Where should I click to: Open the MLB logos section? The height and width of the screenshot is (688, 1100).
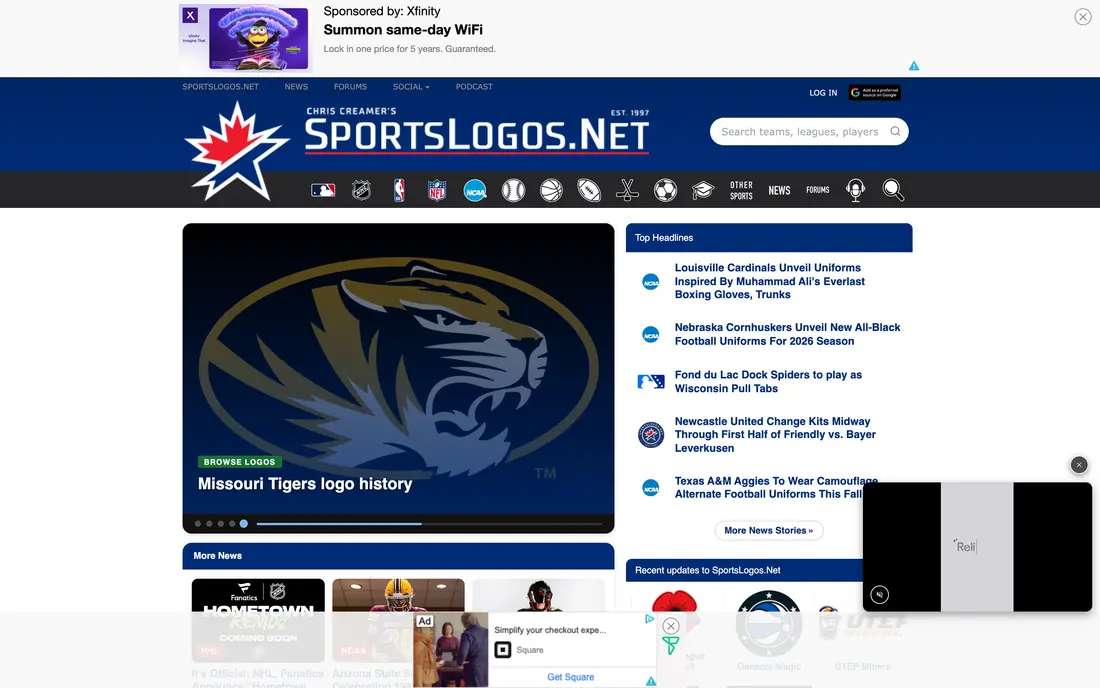pos(323,190)
